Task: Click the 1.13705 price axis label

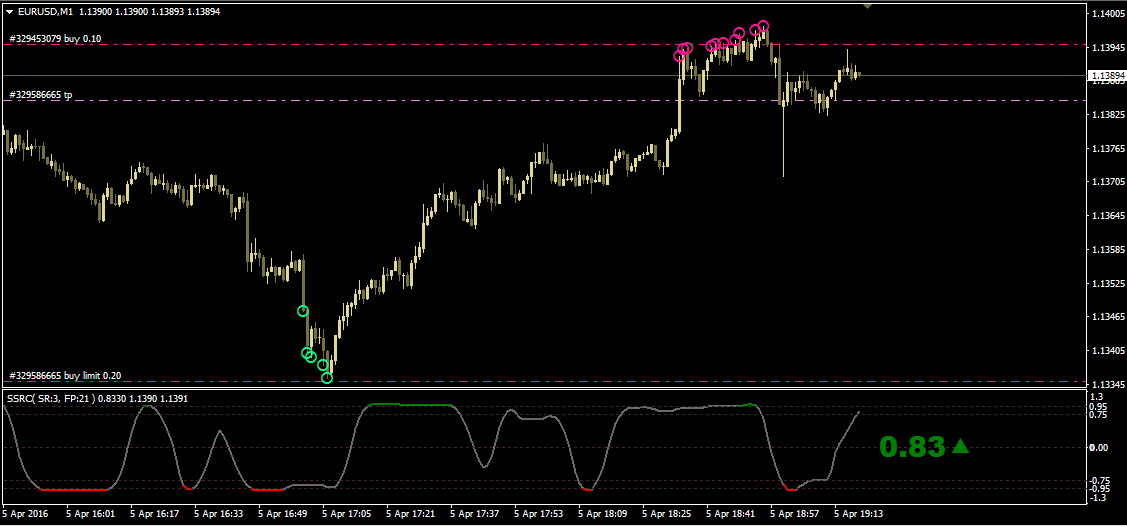Action: click(1108, 182)
